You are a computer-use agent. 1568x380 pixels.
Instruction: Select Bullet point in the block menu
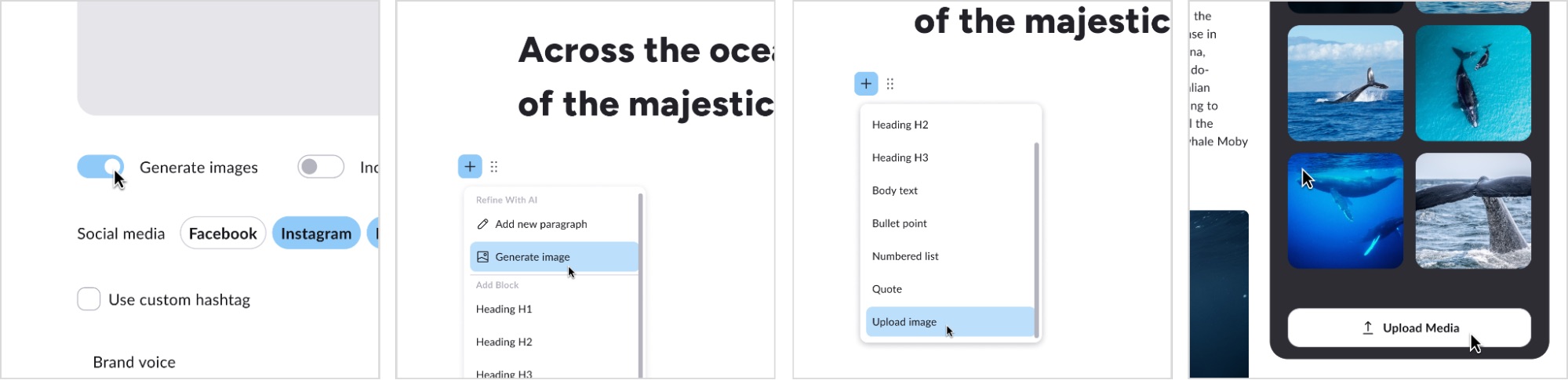[x=899, y=223]
